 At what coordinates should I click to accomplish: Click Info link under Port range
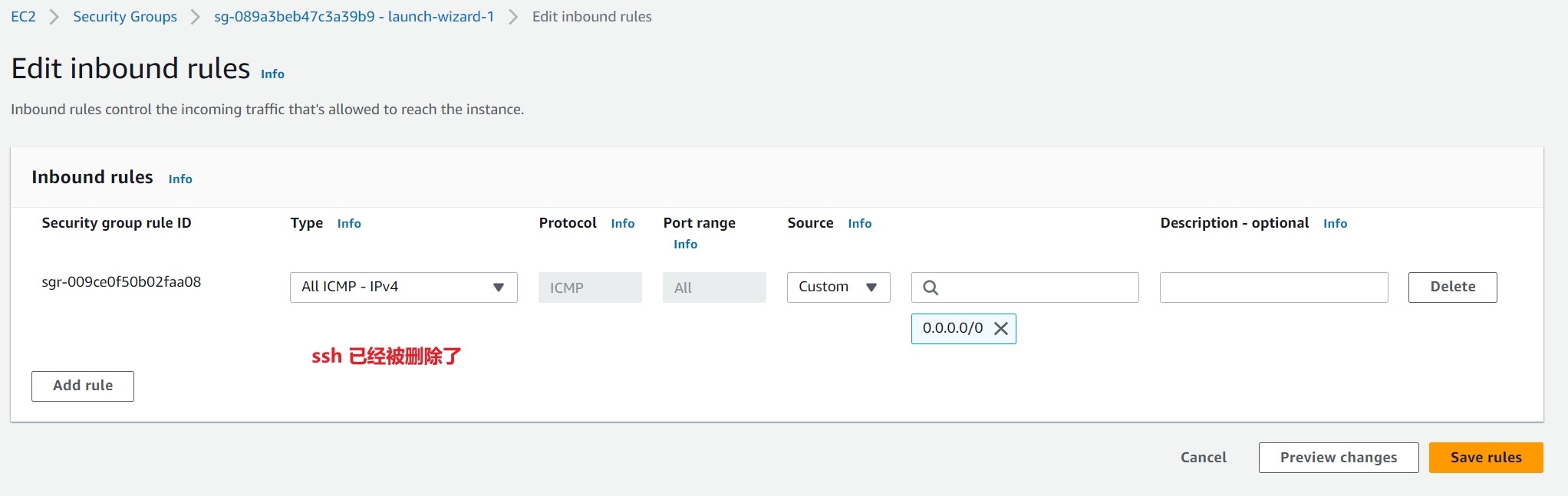(685, 245)
